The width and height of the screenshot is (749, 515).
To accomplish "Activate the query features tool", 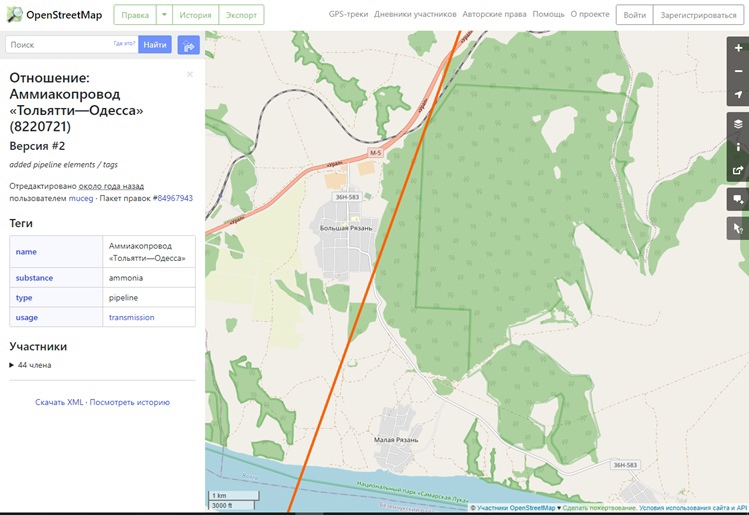I will pyautogui.click(x=738, y=229).
